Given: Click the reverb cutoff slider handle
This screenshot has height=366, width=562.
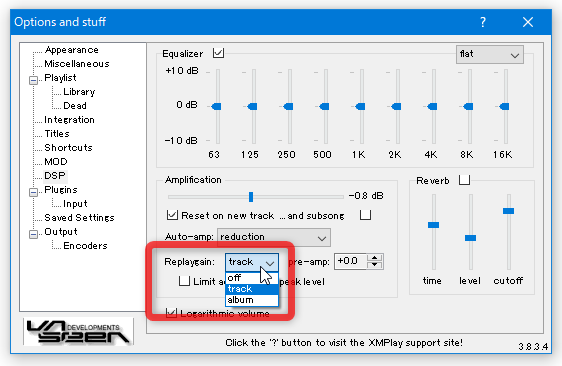Looking at the screenshot, I should 508,211.
